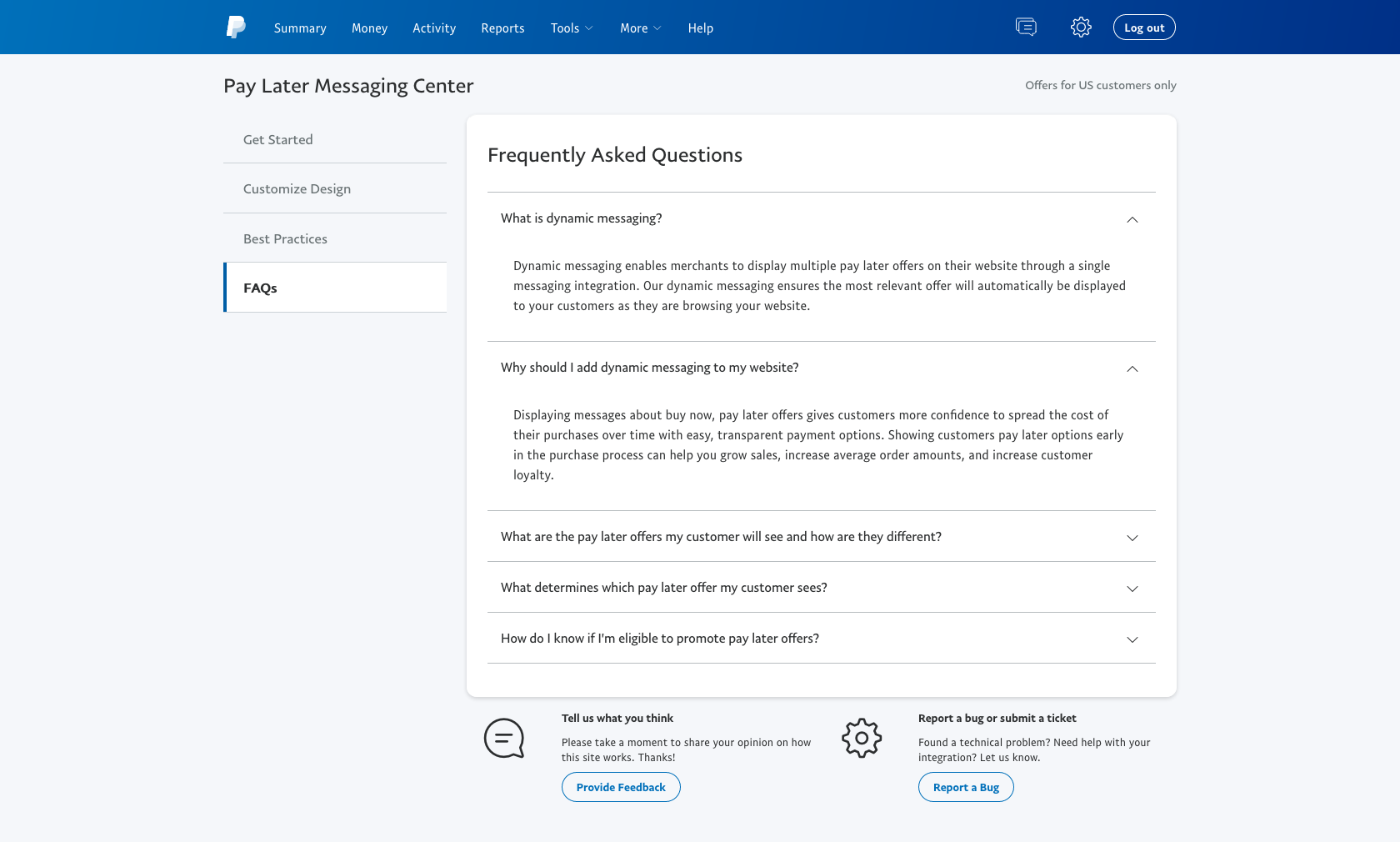The image size is (1400, 842).
Task: Expand chevron for 'What determines which pay later offer'
Action: tap(1132, 589)
